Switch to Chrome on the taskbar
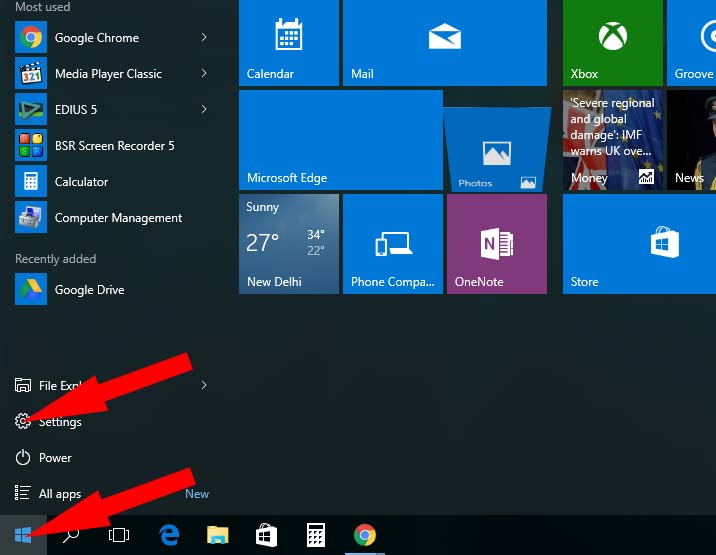Screen dimensions: 716x555 click(x=365, y=535)
